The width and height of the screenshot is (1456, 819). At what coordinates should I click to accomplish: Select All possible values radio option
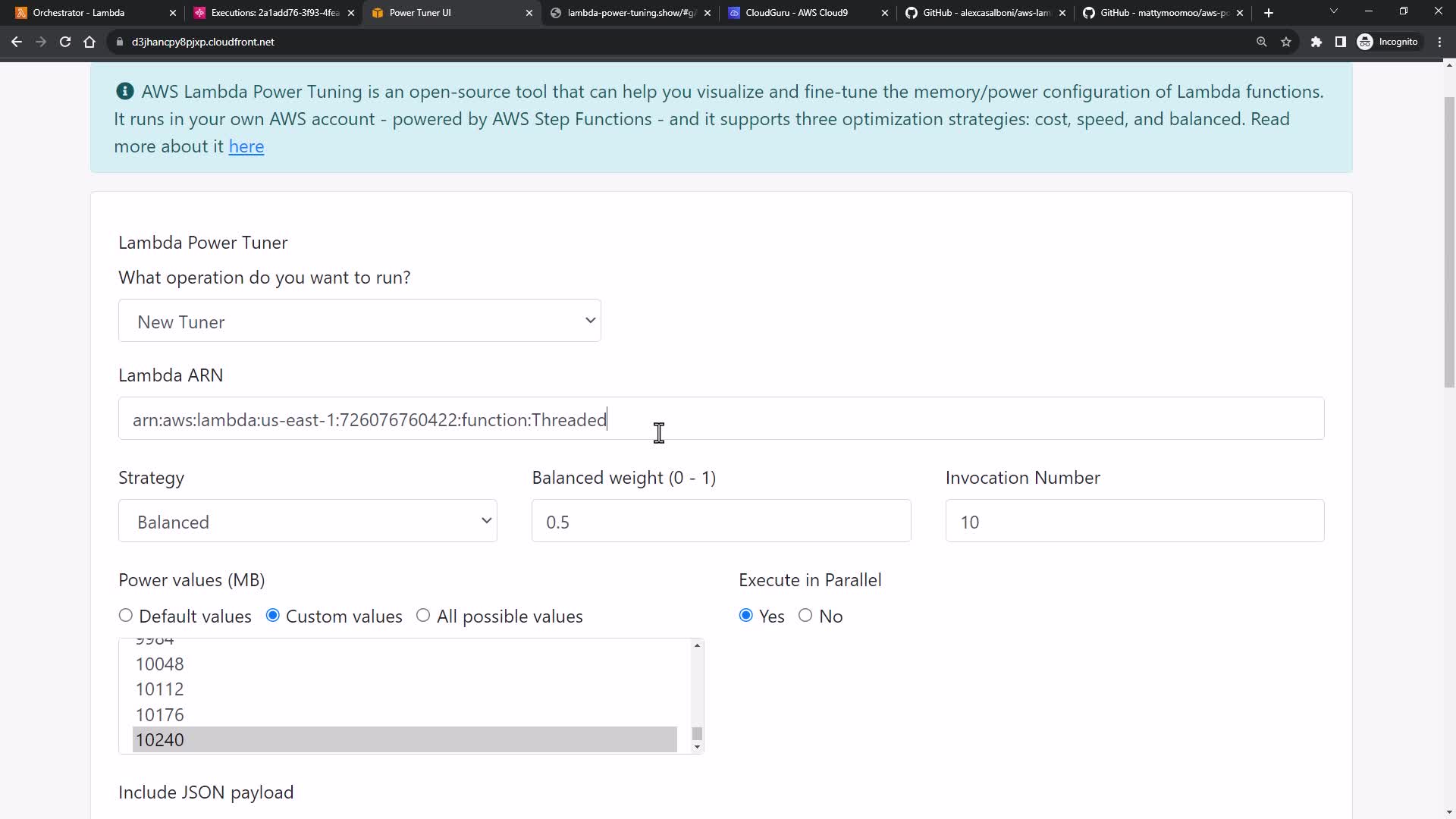pyautogui.click(x=423, y=616)
